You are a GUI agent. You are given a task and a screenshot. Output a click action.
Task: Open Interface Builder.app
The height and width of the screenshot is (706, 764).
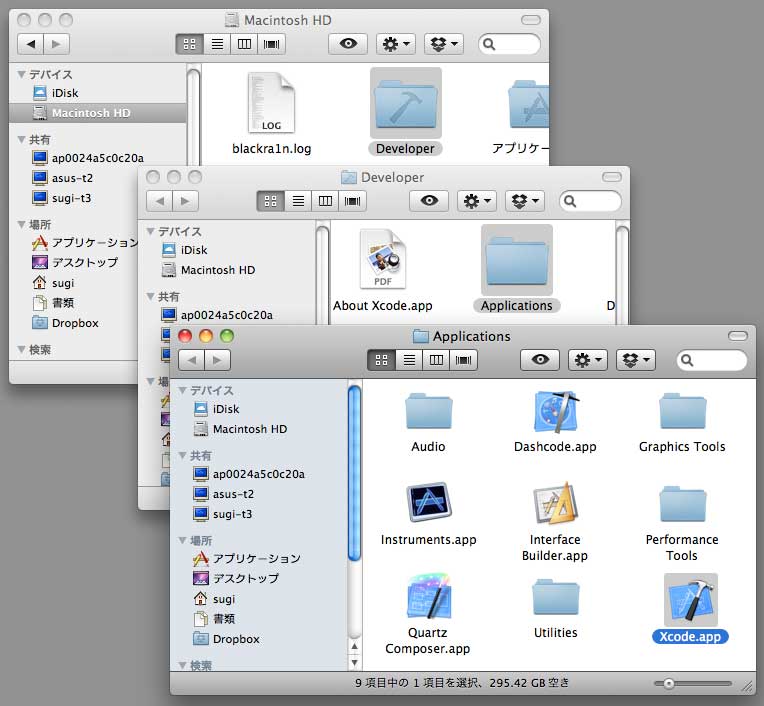[555, 505]
